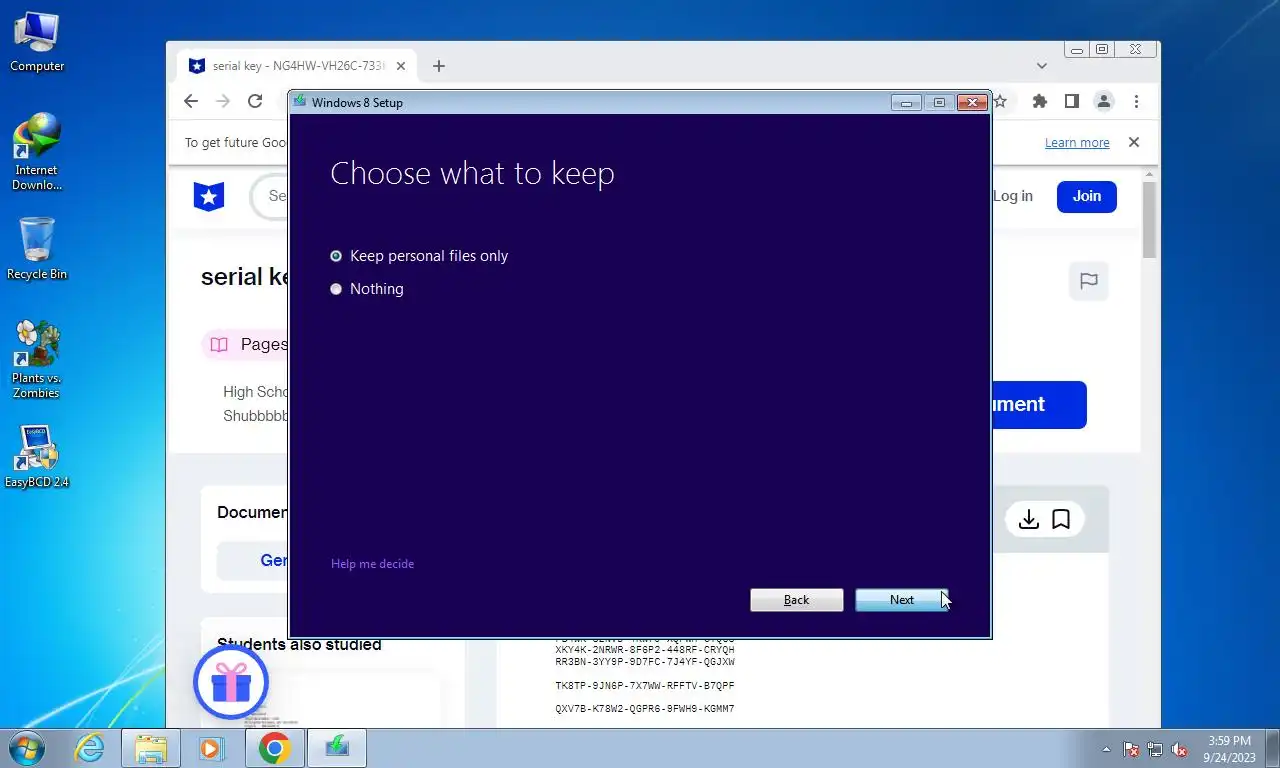Click the Pages book icon label
Image resolution: width=1280 pixels, height=768 pixels.
coord(245,345)
